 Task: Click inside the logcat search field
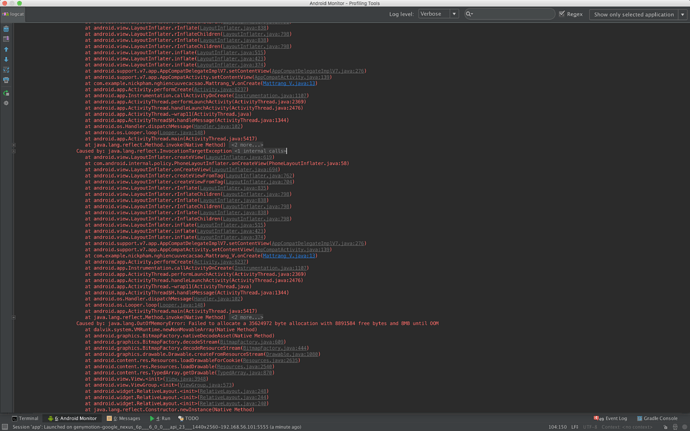click(512, 14)
